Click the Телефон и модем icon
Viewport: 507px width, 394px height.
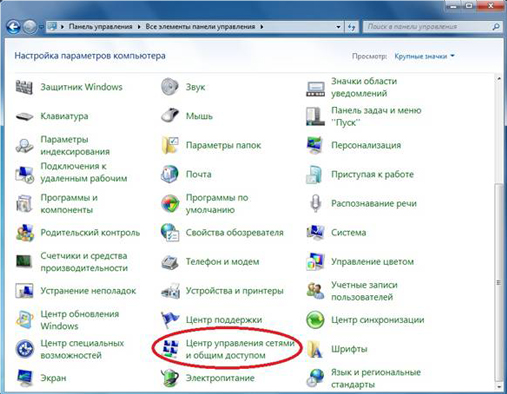170,262
